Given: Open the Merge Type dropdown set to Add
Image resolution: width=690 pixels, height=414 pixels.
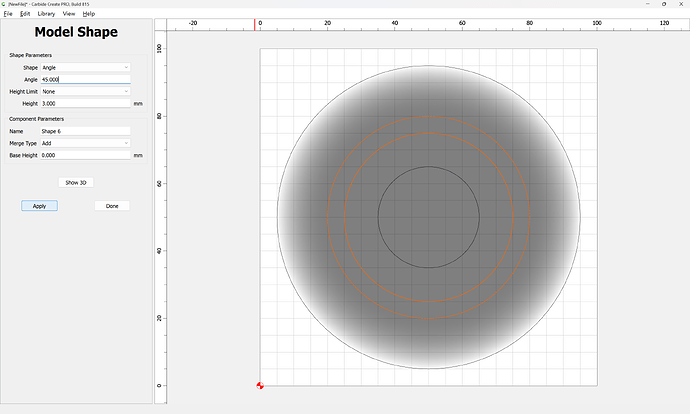Looking at the screenshot, I should click(x=85, y=143).
